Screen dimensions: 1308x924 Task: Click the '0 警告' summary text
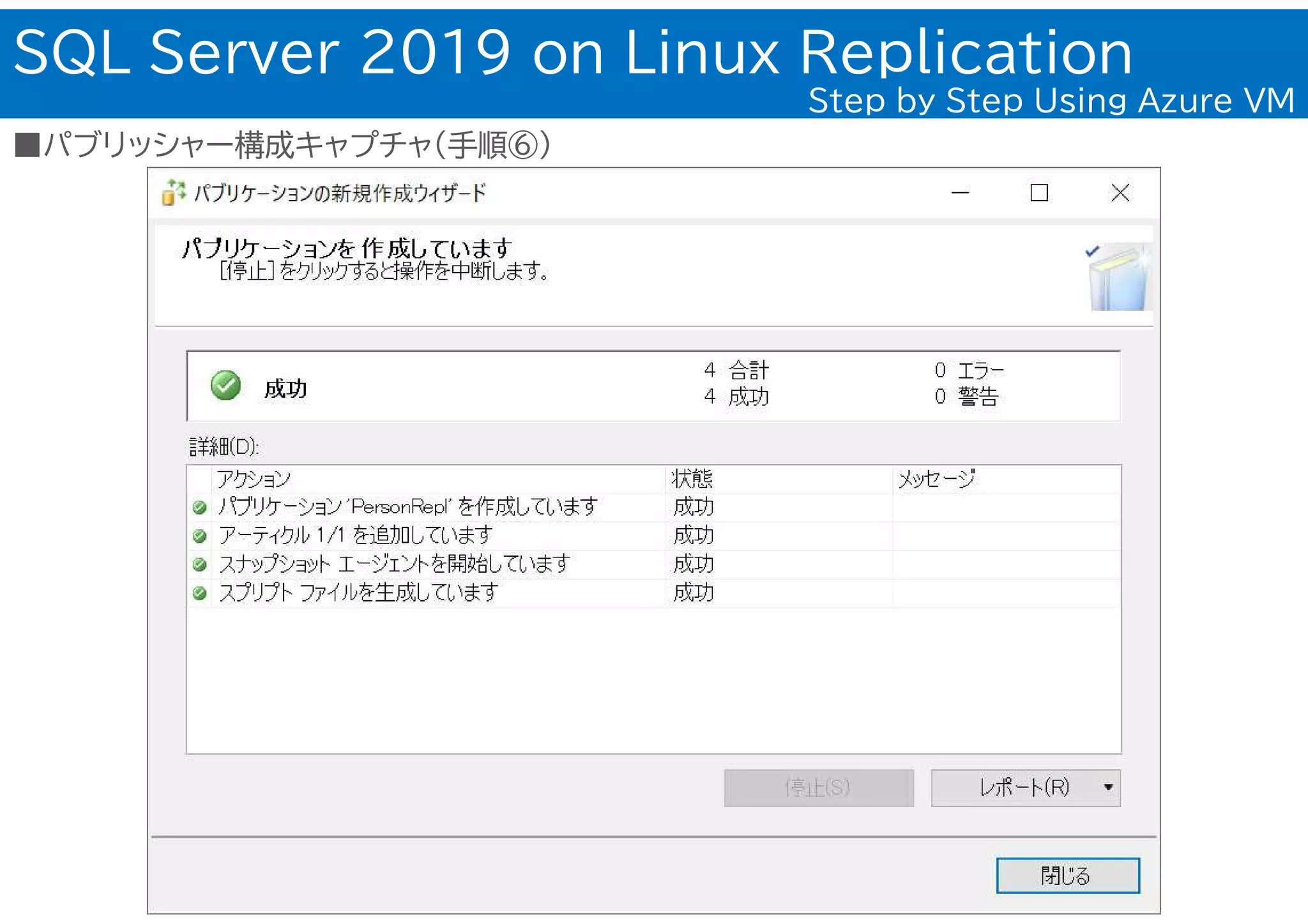click(x=966, y=397)
